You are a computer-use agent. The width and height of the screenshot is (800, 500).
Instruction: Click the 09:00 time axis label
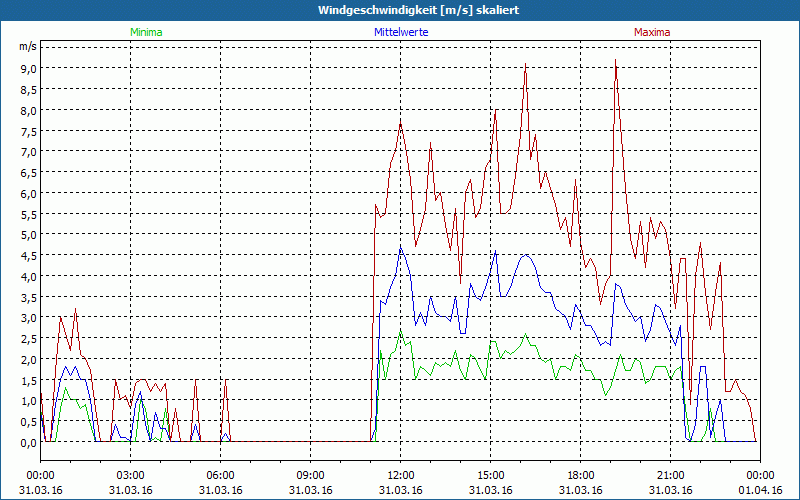click(x=310, y=476)
